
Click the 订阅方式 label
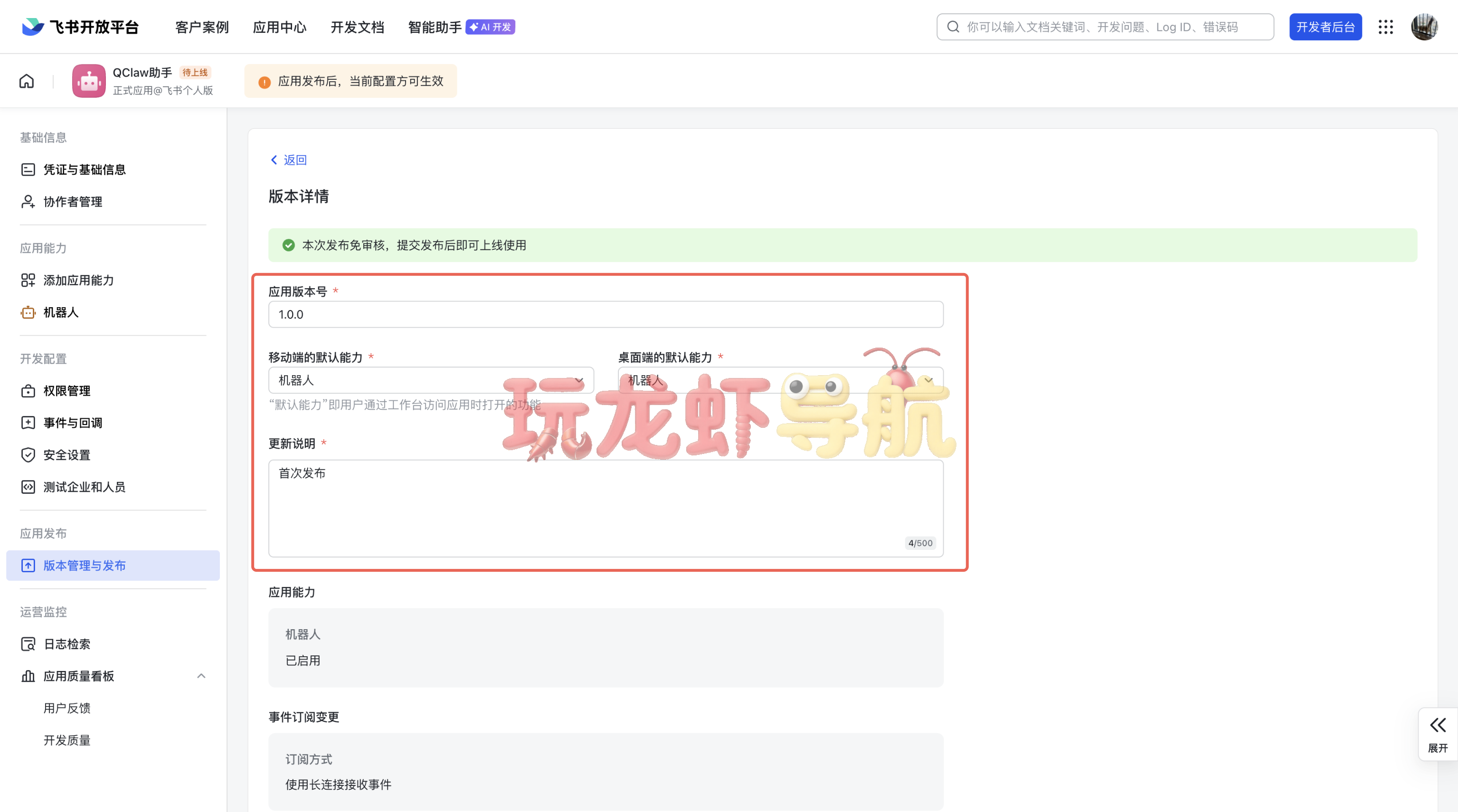[309, 759]
